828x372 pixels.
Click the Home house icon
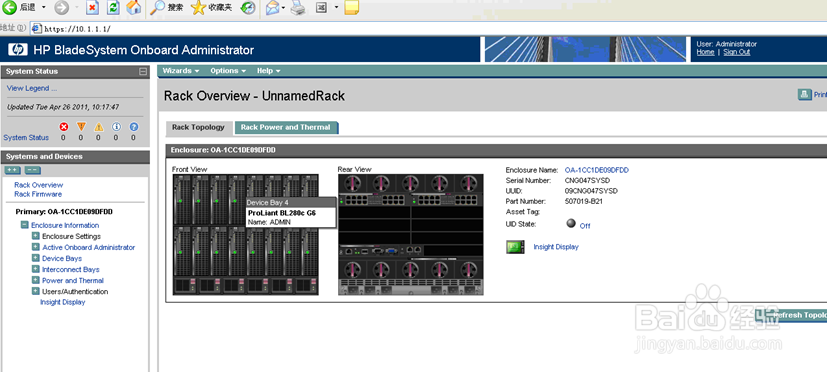pyautogui.click(x=134, y=7)
